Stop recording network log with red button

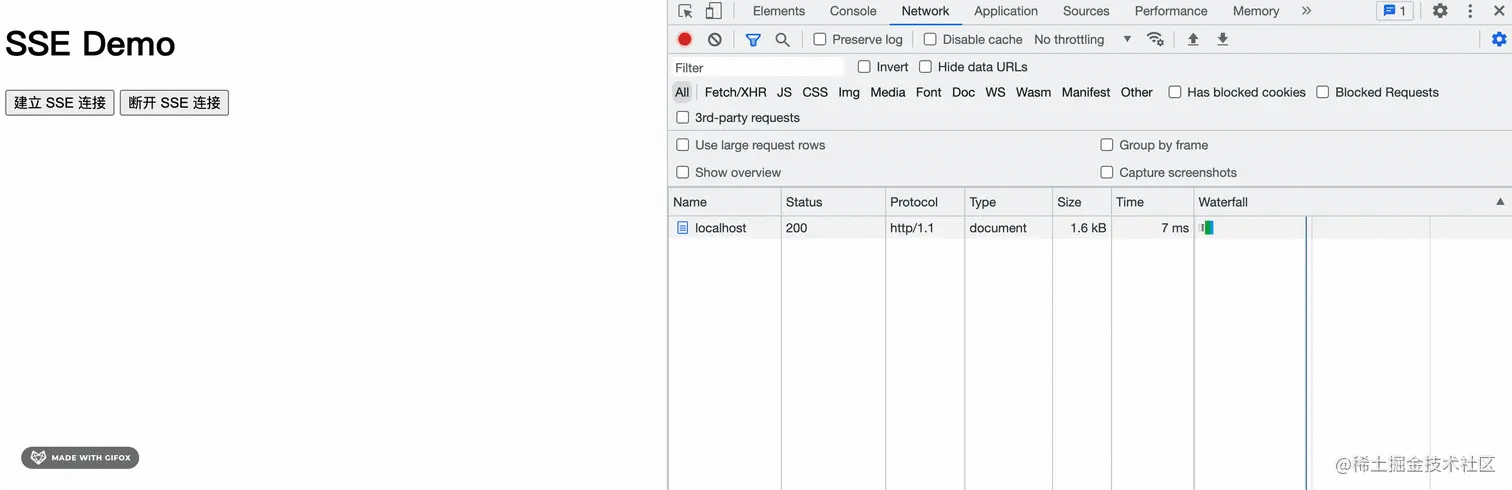point(685,39)
